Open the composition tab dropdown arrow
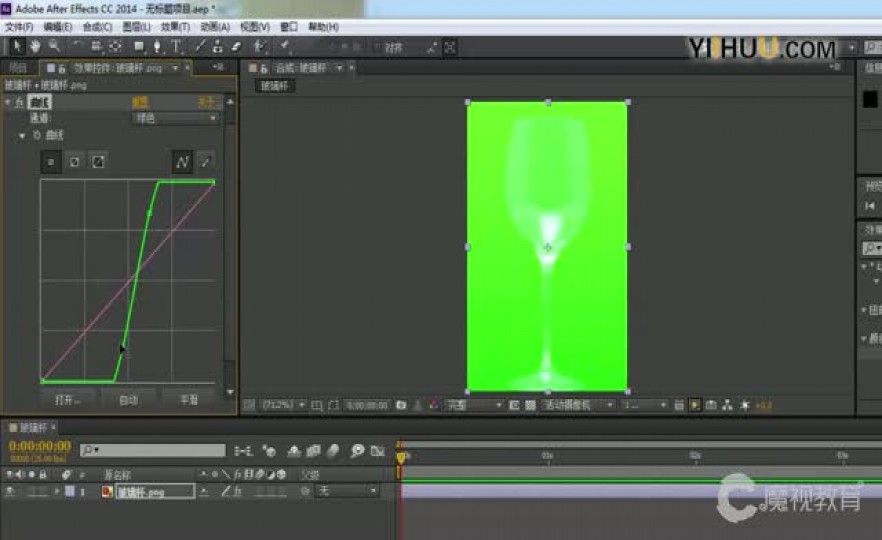 coord(339,68)
